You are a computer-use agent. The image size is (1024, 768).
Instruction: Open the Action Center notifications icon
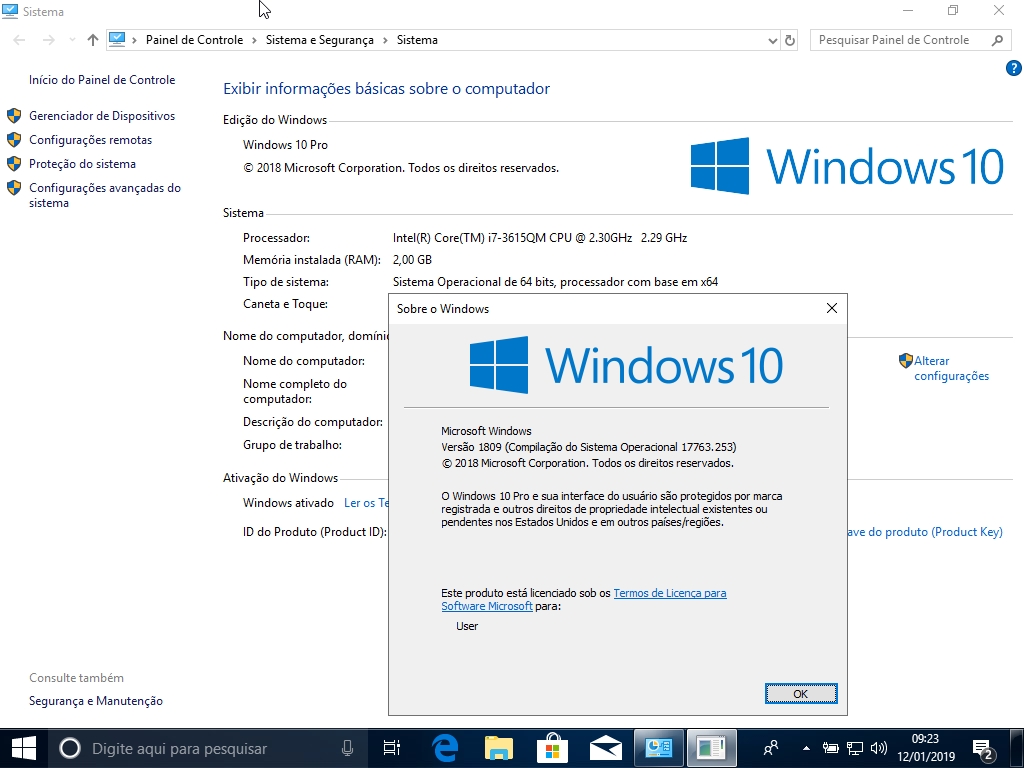(983, 749)
